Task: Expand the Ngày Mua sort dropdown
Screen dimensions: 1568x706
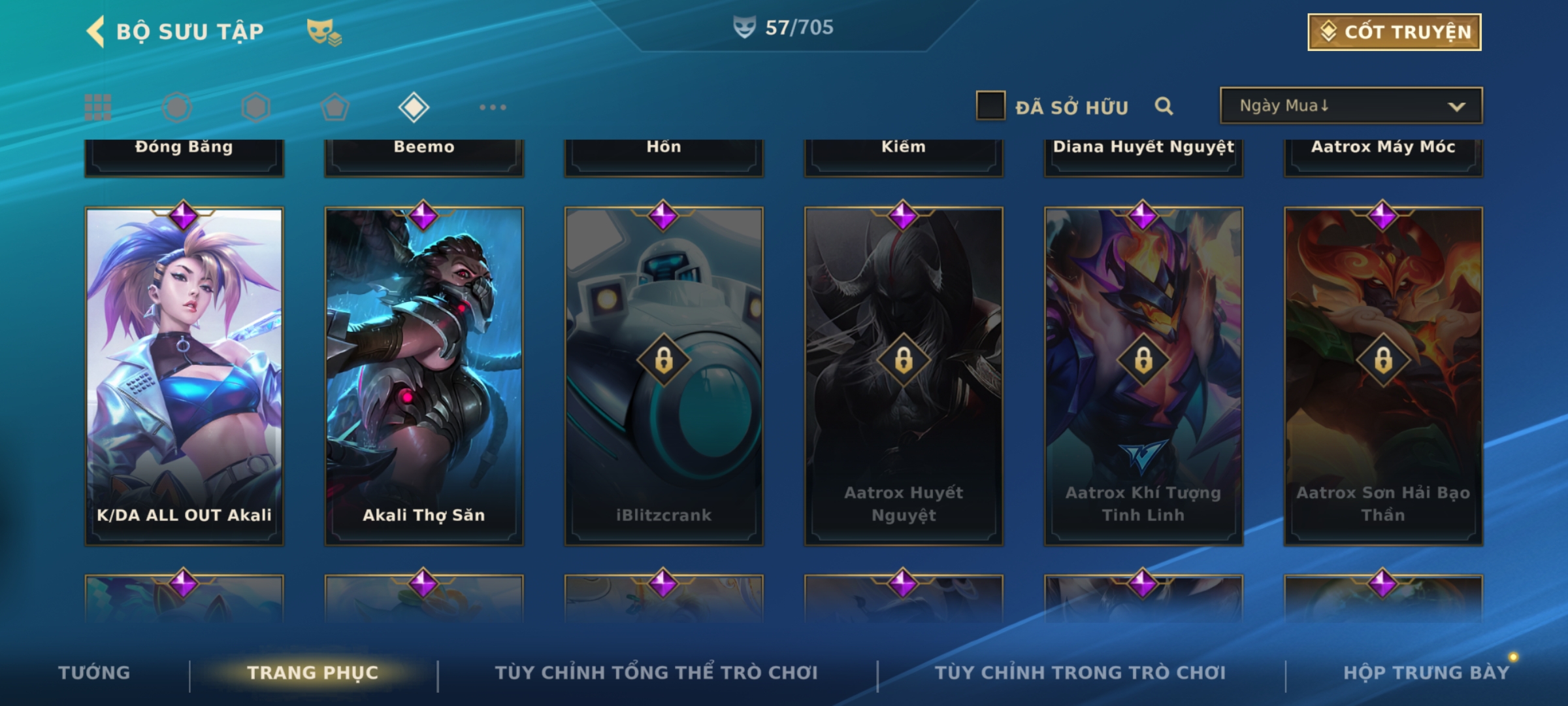Action: pos(1350,106)
